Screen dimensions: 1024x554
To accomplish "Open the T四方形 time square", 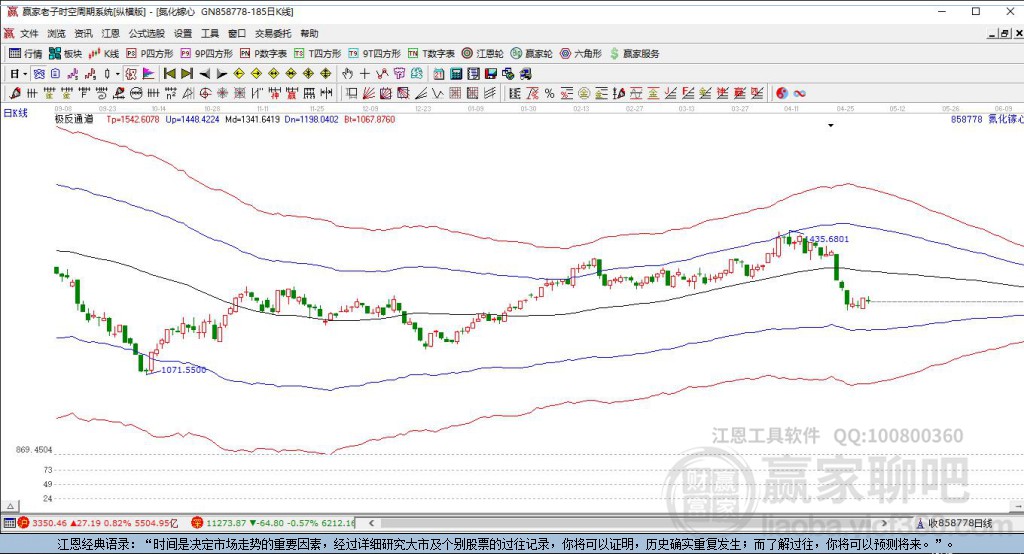I will pyautogui.click(x=317, y=54).
